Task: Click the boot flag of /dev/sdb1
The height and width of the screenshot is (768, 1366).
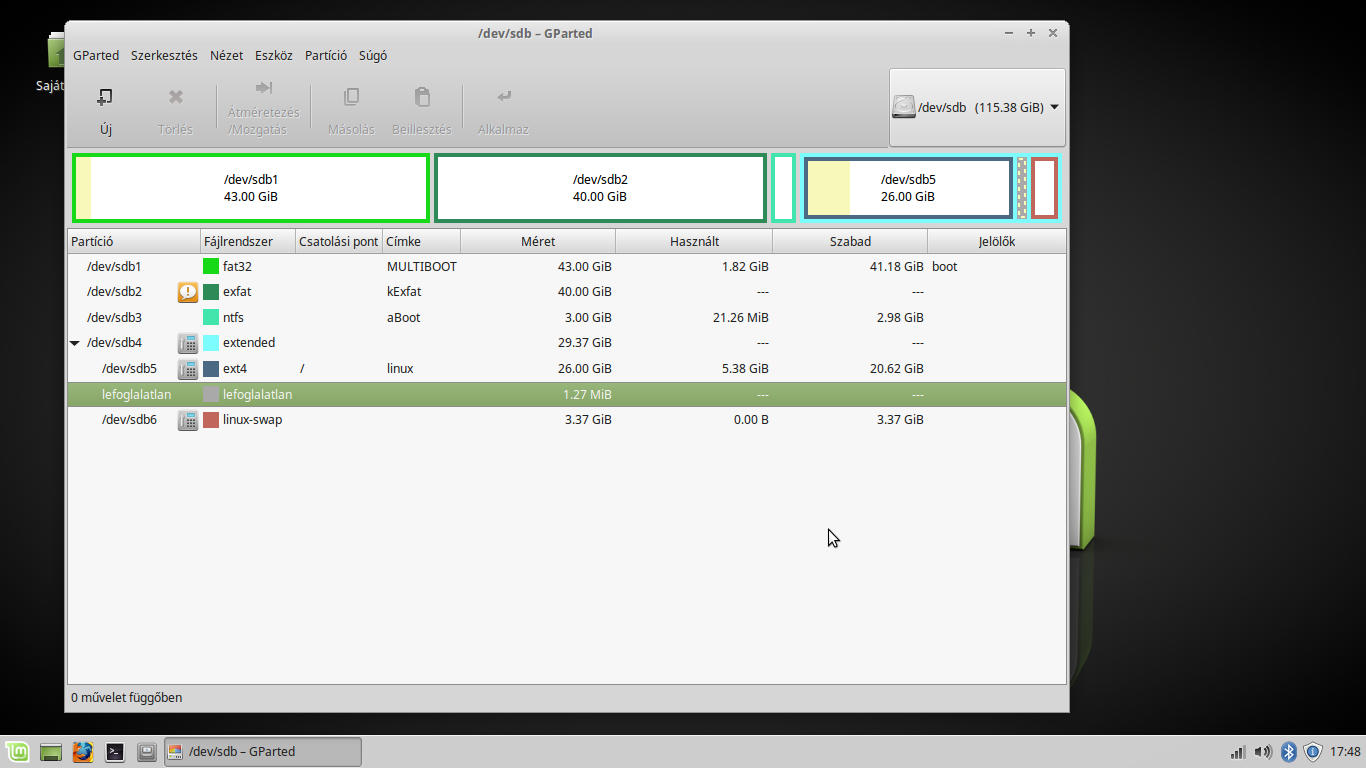Action: pyautogui.click(x=945, y=267)
